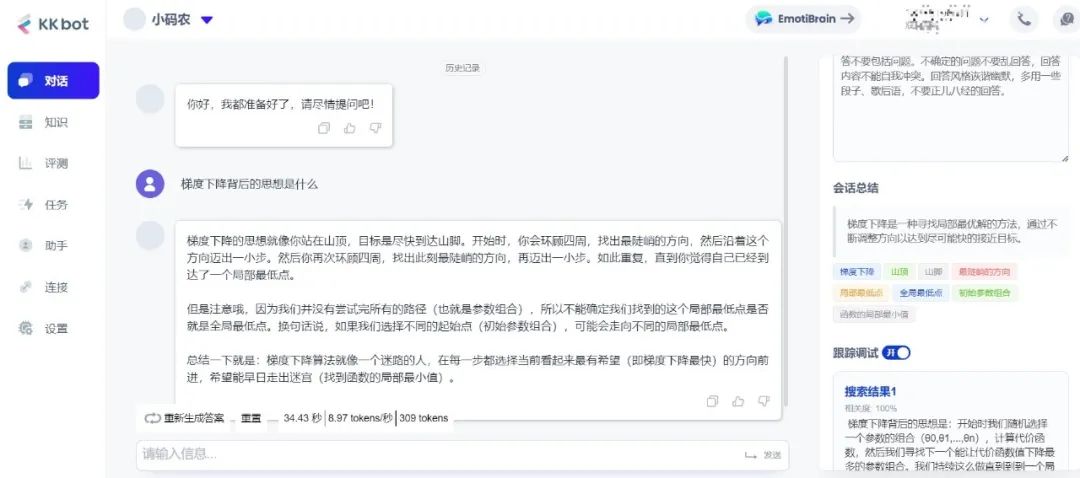Expand the 小码农 bot dropdown
The height and width of the screenshot is (478, 1080).
(207, 20)
